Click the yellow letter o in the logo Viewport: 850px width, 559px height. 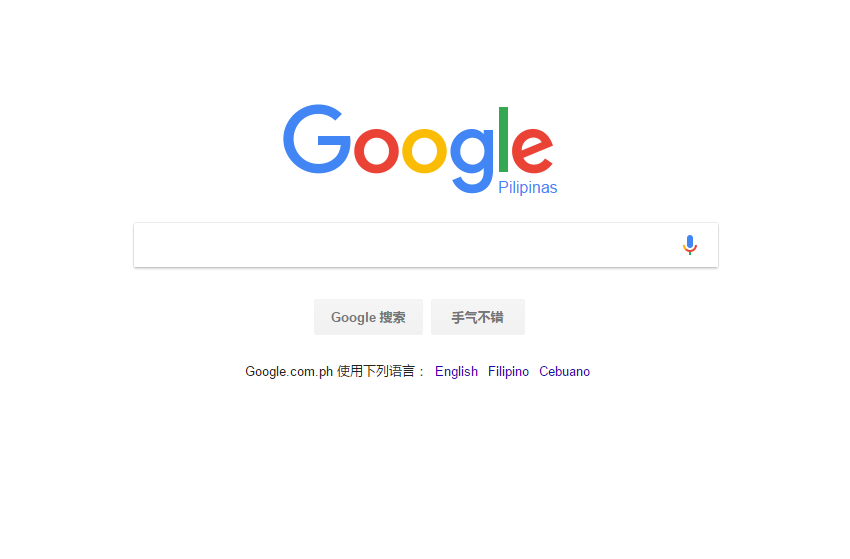pyautogui.click(x=424, y=150)
